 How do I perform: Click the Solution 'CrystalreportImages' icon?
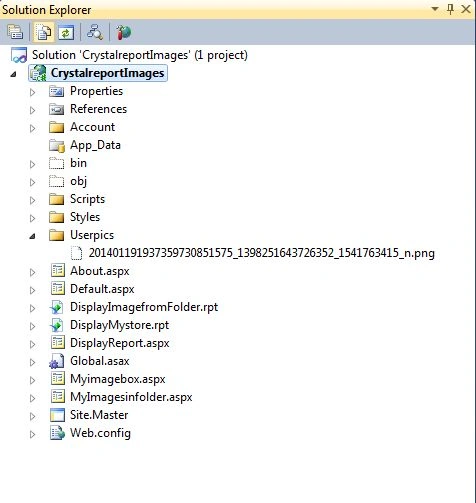[x=19, y=55]
